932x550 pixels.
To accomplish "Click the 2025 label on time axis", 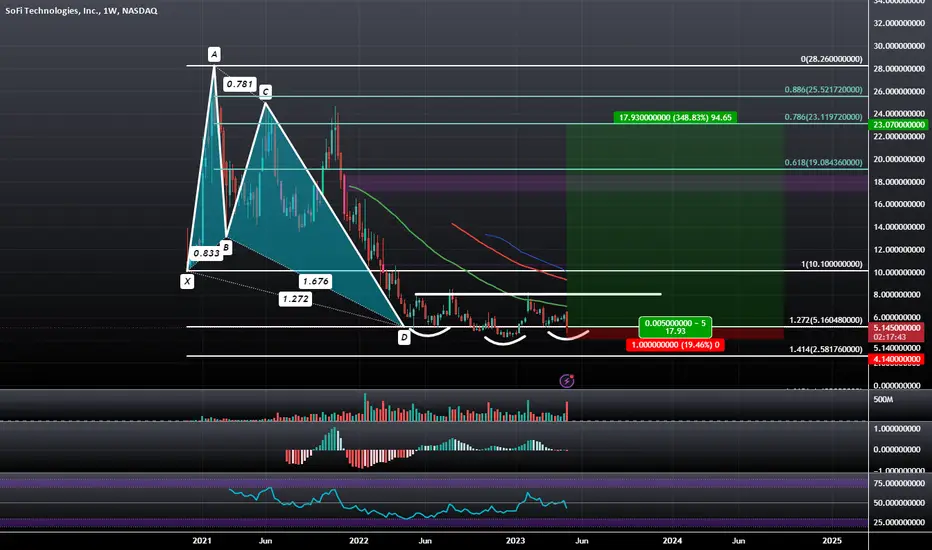I will pos(832,540).
